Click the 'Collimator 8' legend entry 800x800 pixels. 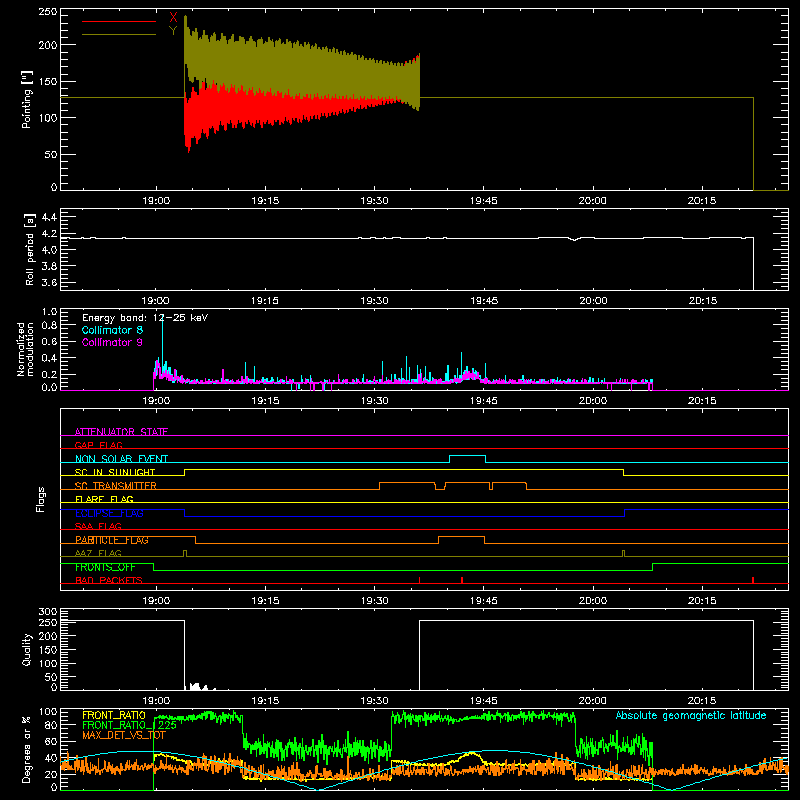tap(112, 330)
